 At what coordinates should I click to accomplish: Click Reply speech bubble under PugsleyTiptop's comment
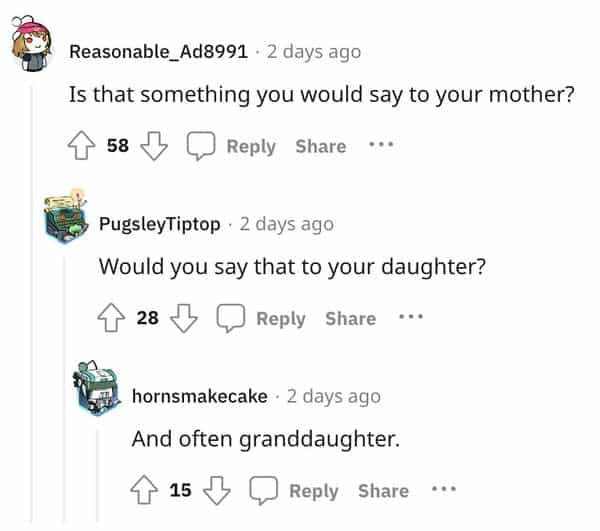(232, 319)
